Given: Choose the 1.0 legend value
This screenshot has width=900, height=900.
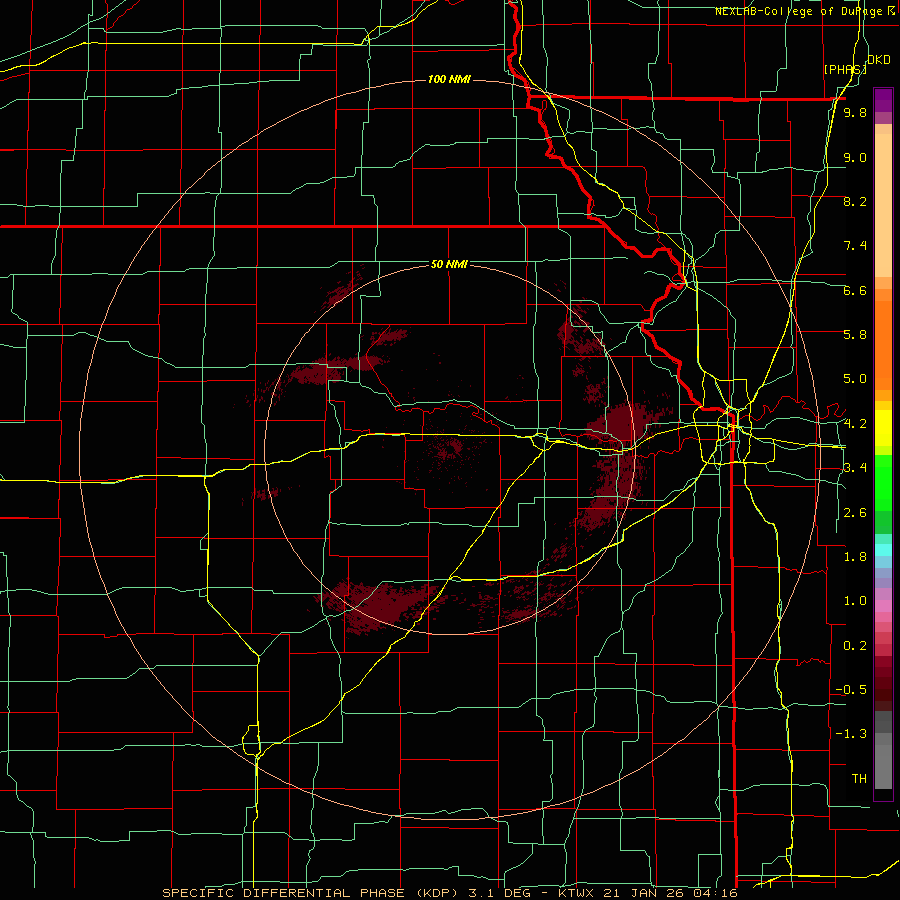Looking at the screenshot, I should coord(855,601).
